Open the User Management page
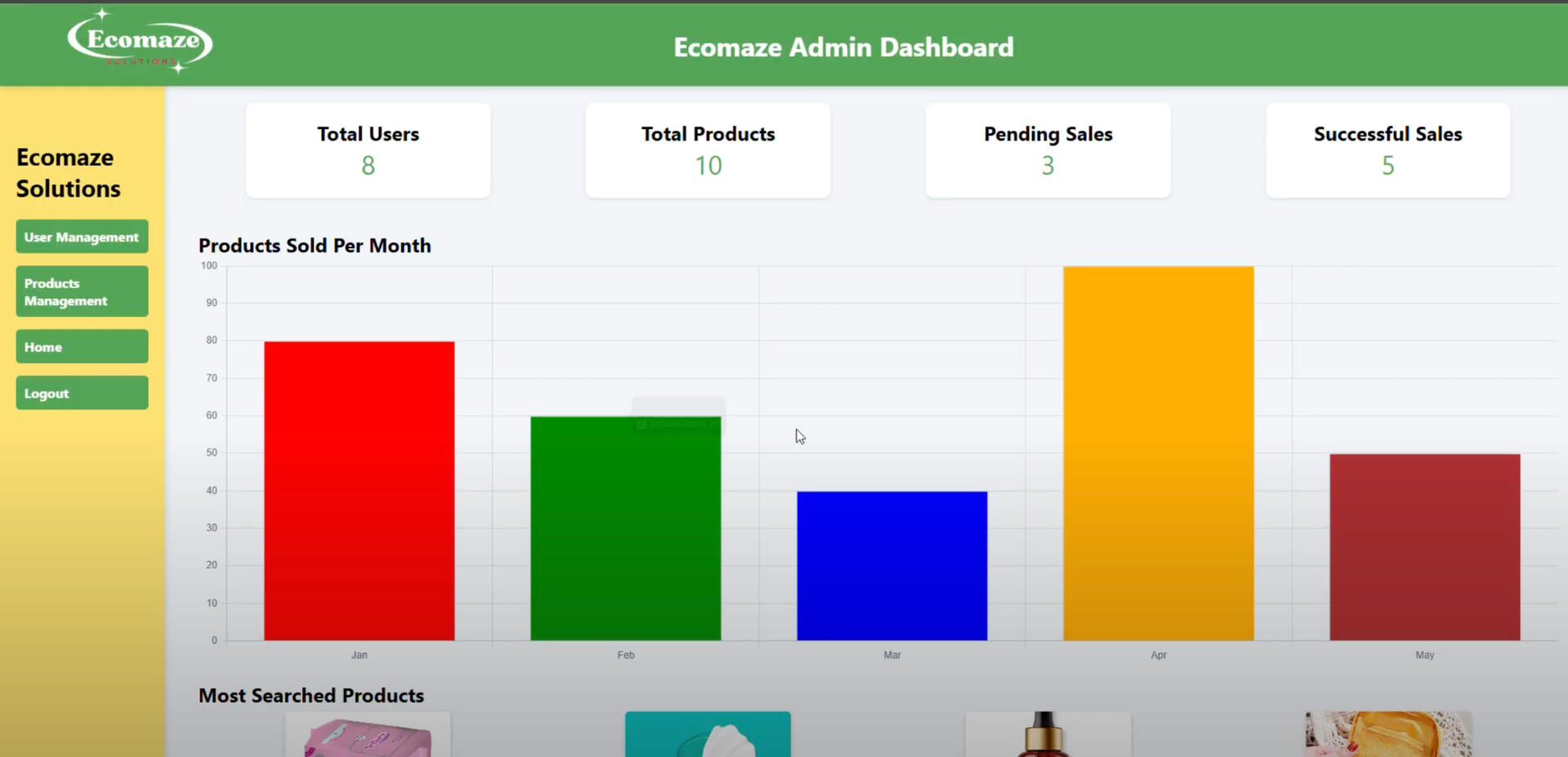The image size is (1568, 757). click(82, 237)
